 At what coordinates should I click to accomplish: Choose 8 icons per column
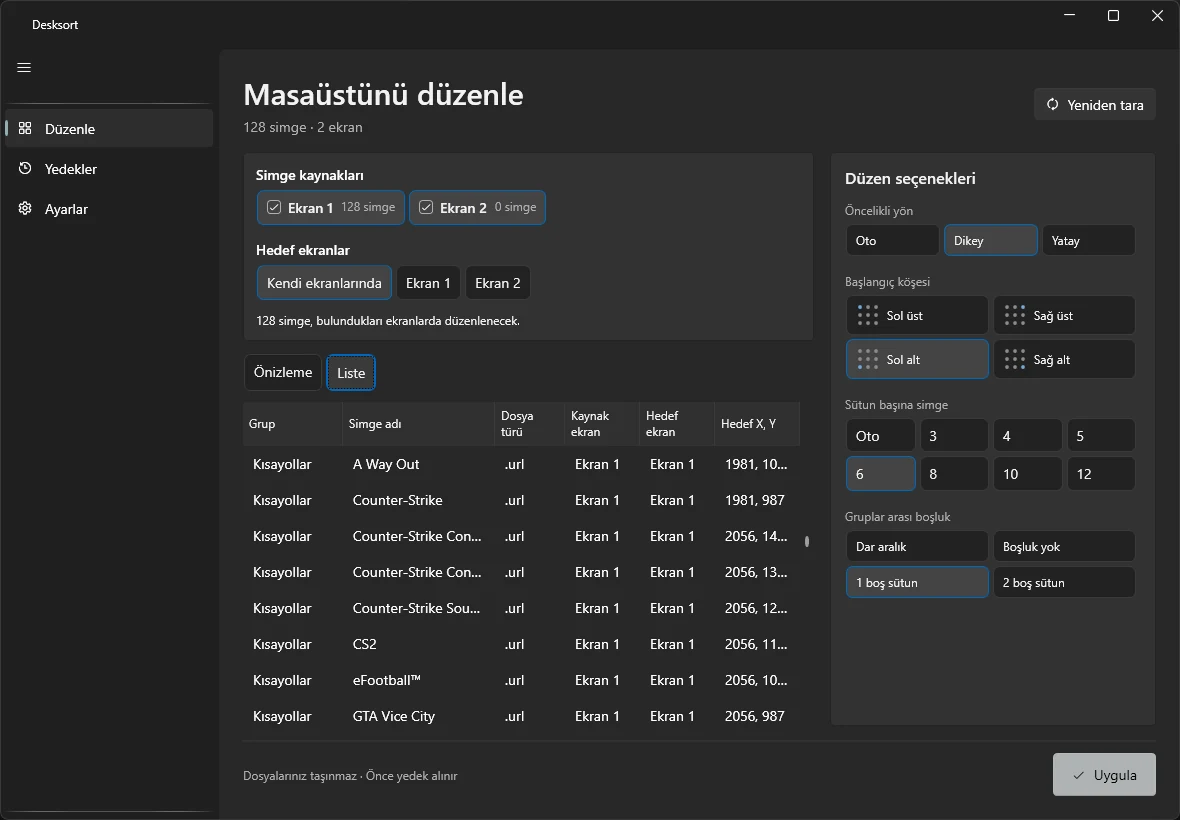(953, 474)
